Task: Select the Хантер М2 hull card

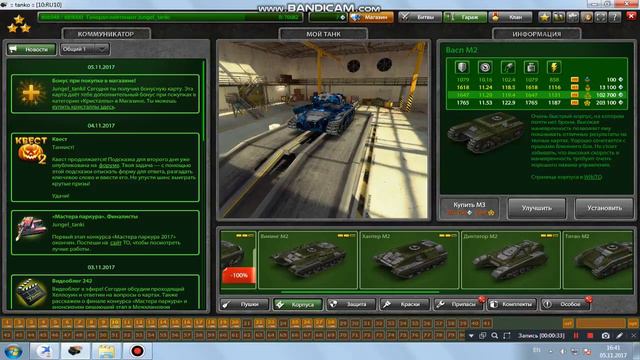Action: click(x=409, y=260)
